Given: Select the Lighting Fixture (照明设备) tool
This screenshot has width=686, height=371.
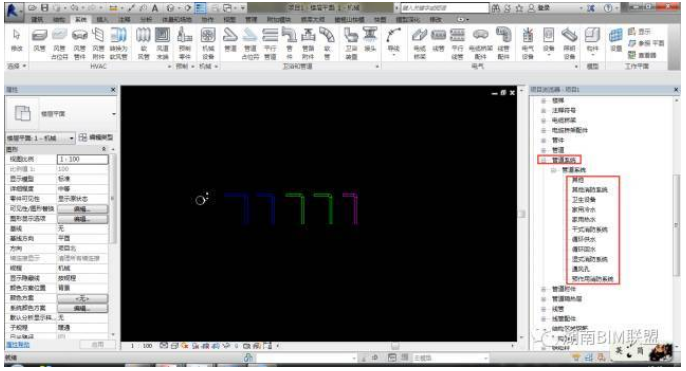Looking at the screenshot, I should 569,43.
